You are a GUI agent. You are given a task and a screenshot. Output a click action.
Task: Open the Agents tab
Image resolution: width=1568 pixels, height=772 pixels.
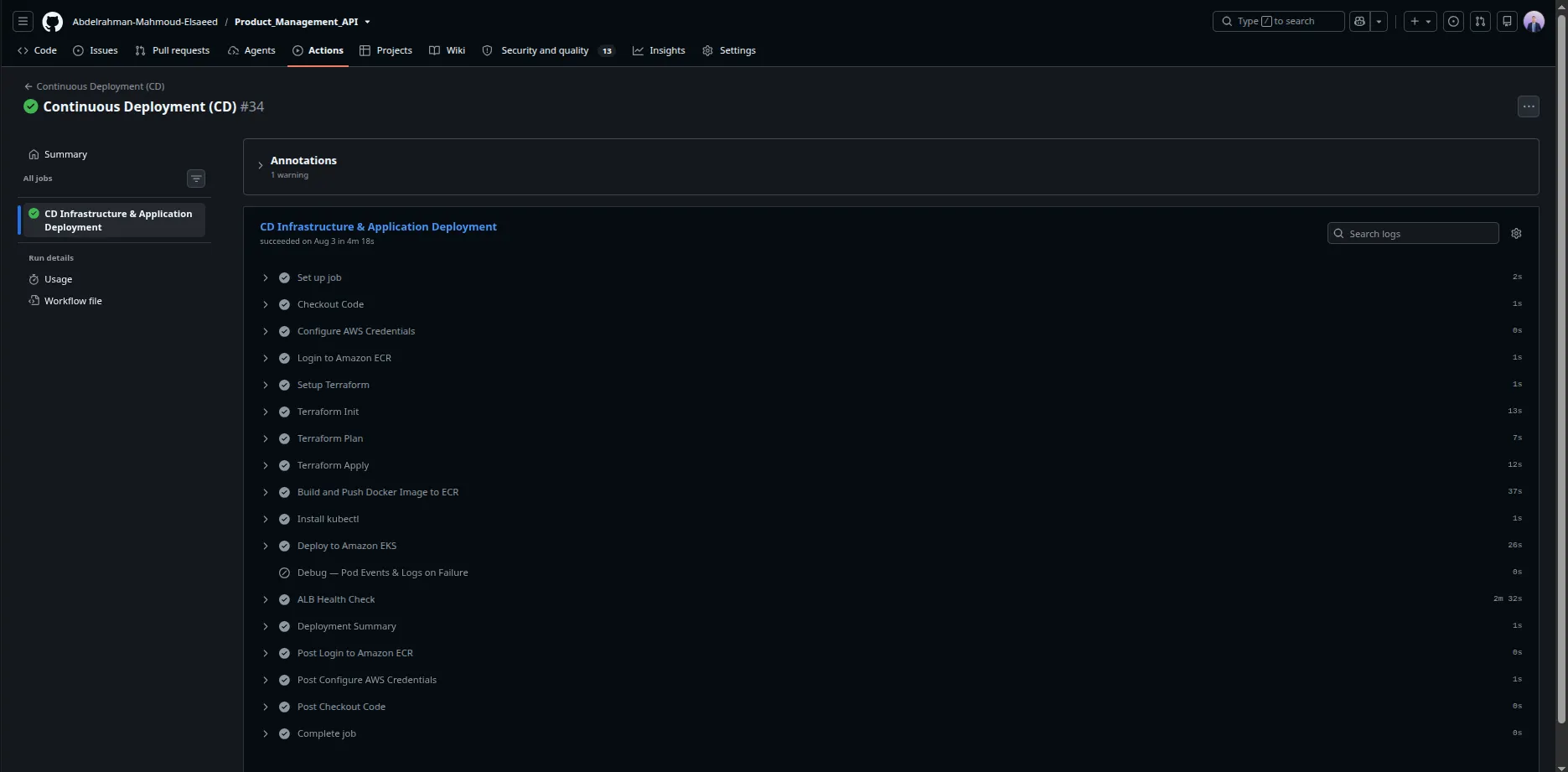click(251, 50)
